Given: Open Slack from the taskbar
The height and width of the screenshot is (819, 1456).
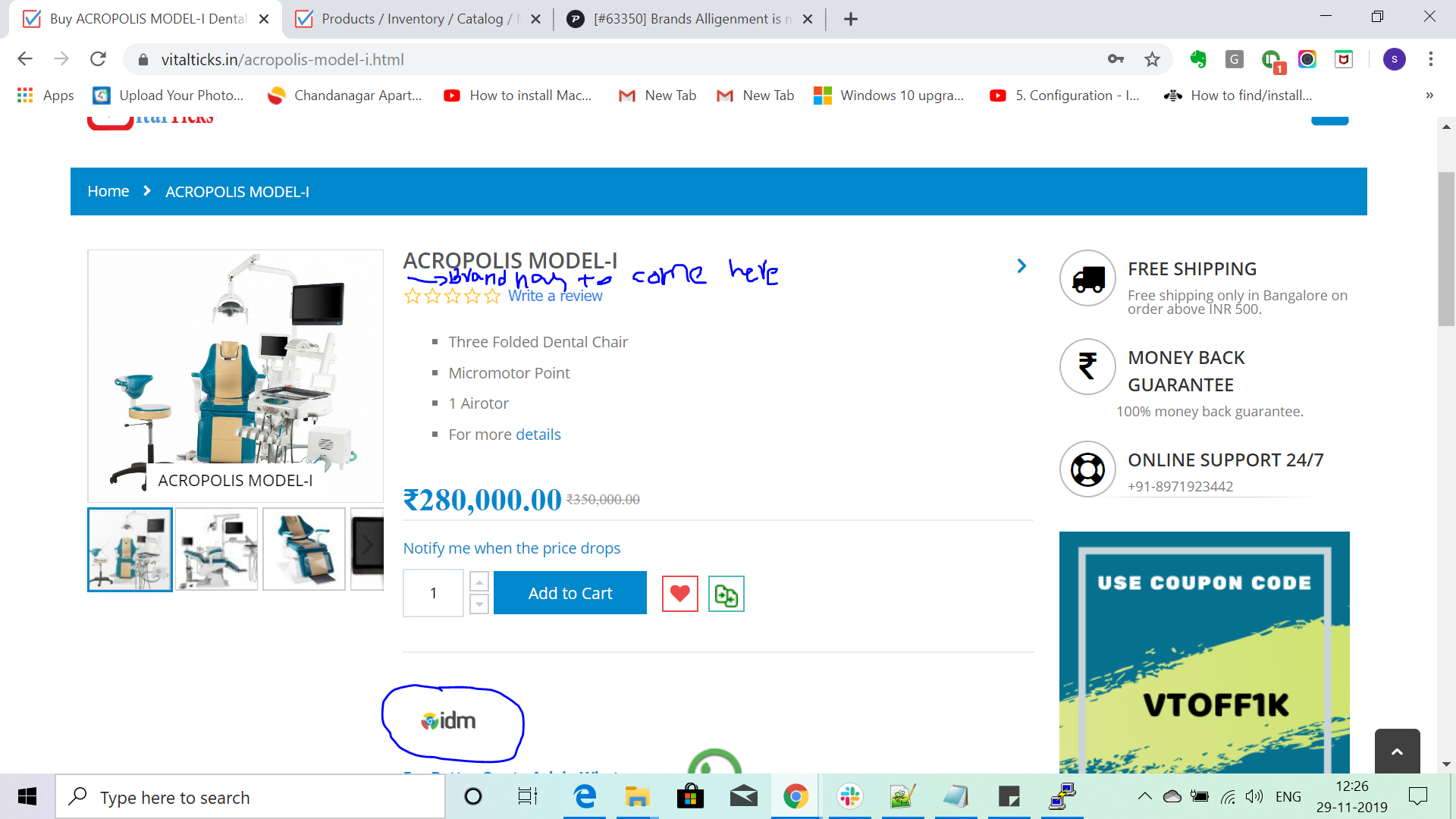Looking at the screenshot, I should click(x=849, y=796).
